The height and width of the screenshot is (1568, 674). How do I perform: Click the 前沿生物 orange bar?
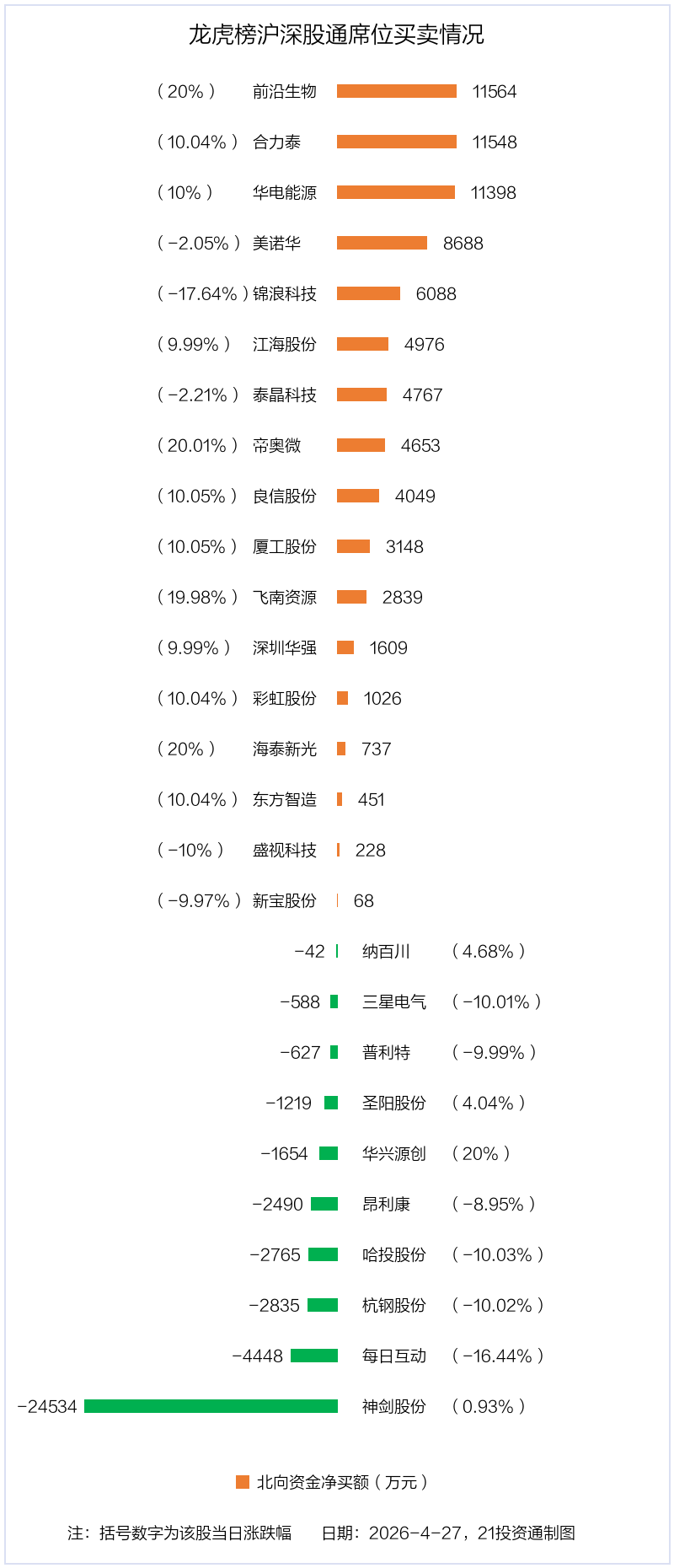pyautogui.click(x=397, y=91)
